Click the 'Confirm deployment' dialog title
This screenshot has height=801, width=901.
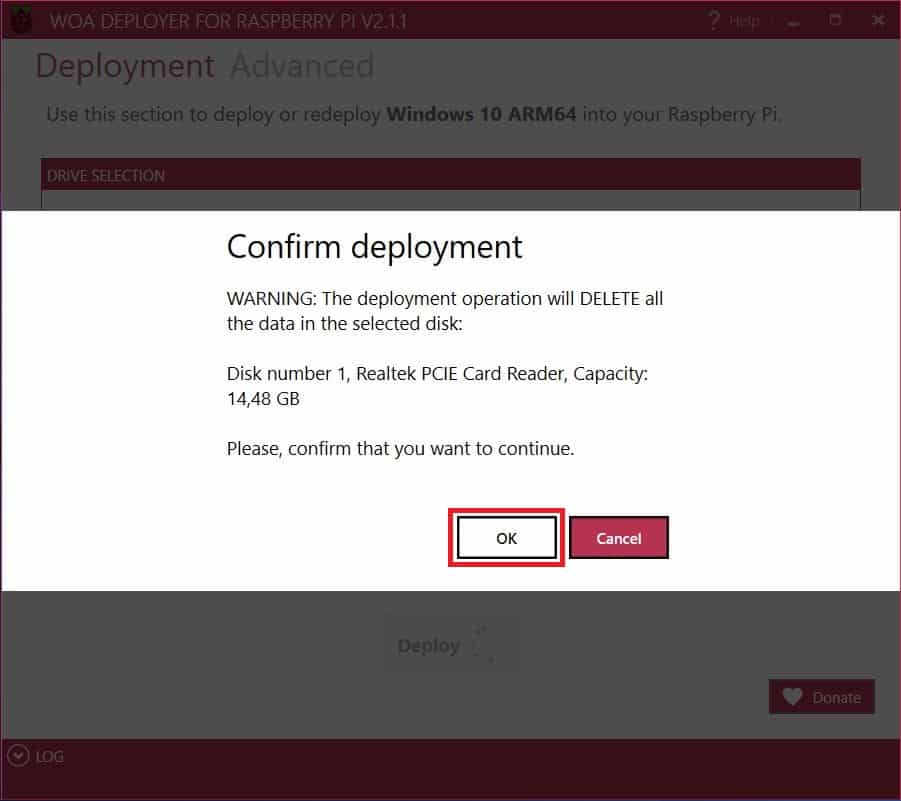pyautogui.click(x=375, y=247)
